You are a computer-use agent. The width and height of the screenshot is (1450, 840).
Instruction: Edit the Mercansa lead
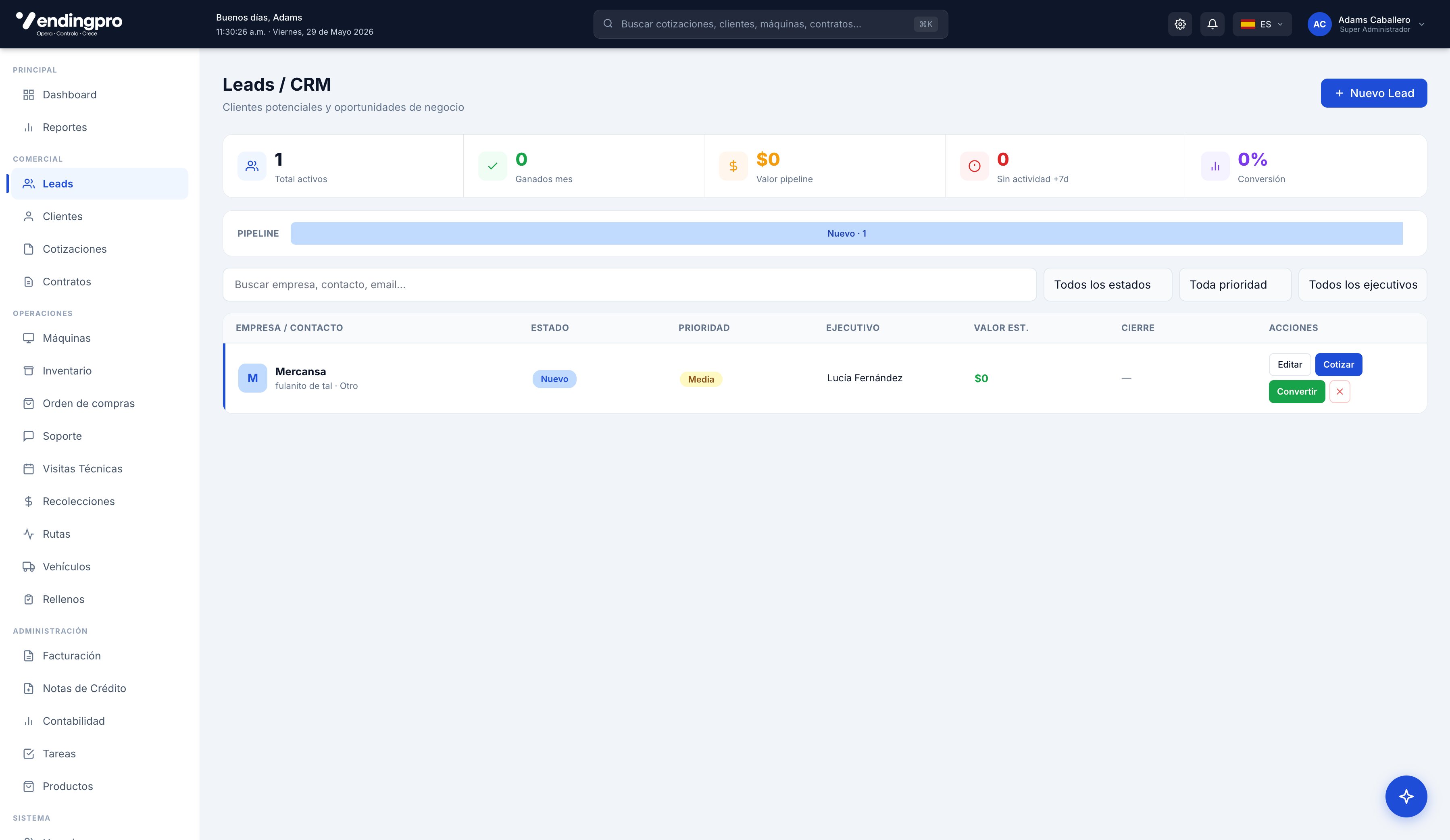pyautogui.click(x=1290, y=364)
